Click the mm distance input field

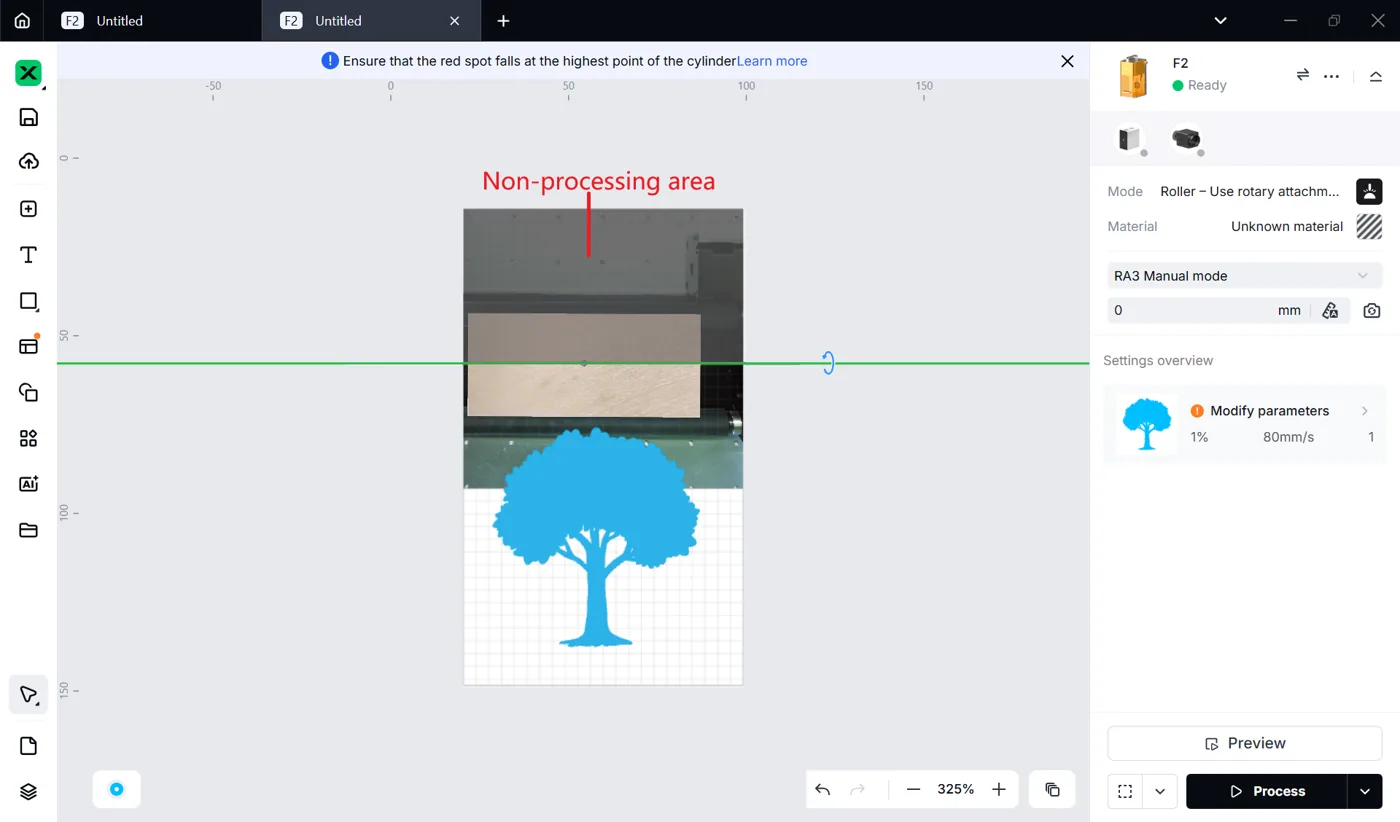pos(1207,310)
